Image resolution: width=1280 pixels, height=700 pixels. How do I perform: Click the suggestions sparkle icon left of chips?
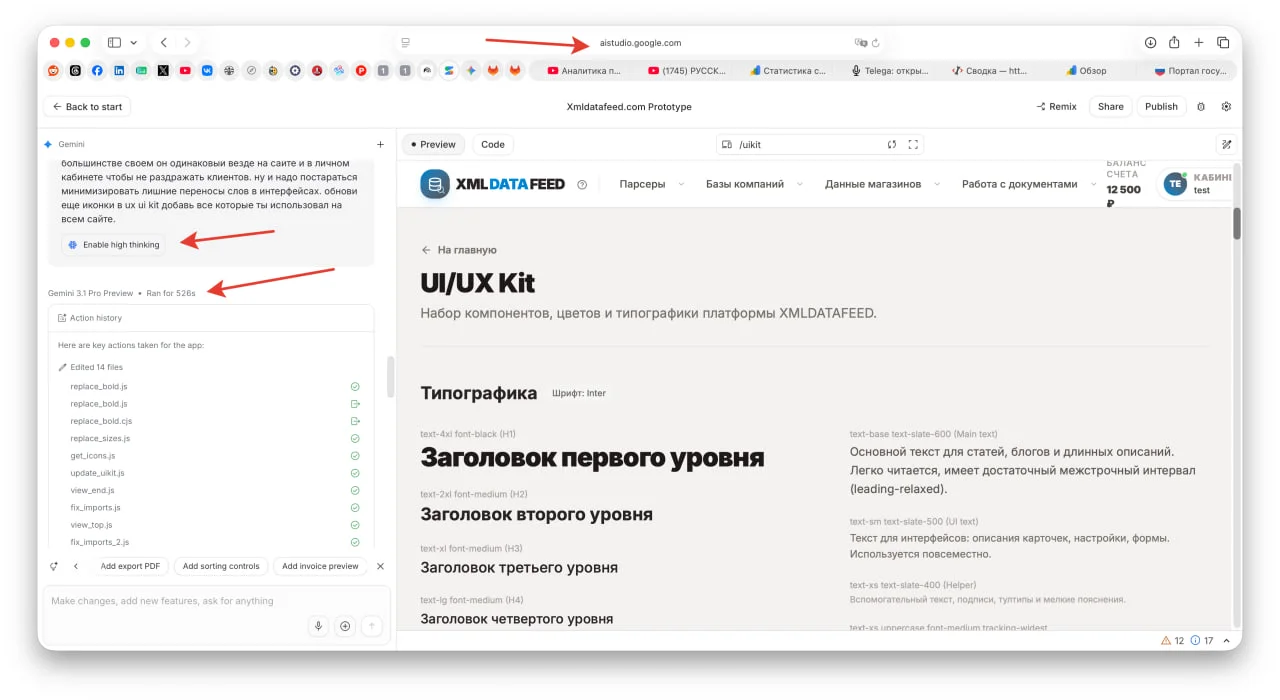coord(54,566)
